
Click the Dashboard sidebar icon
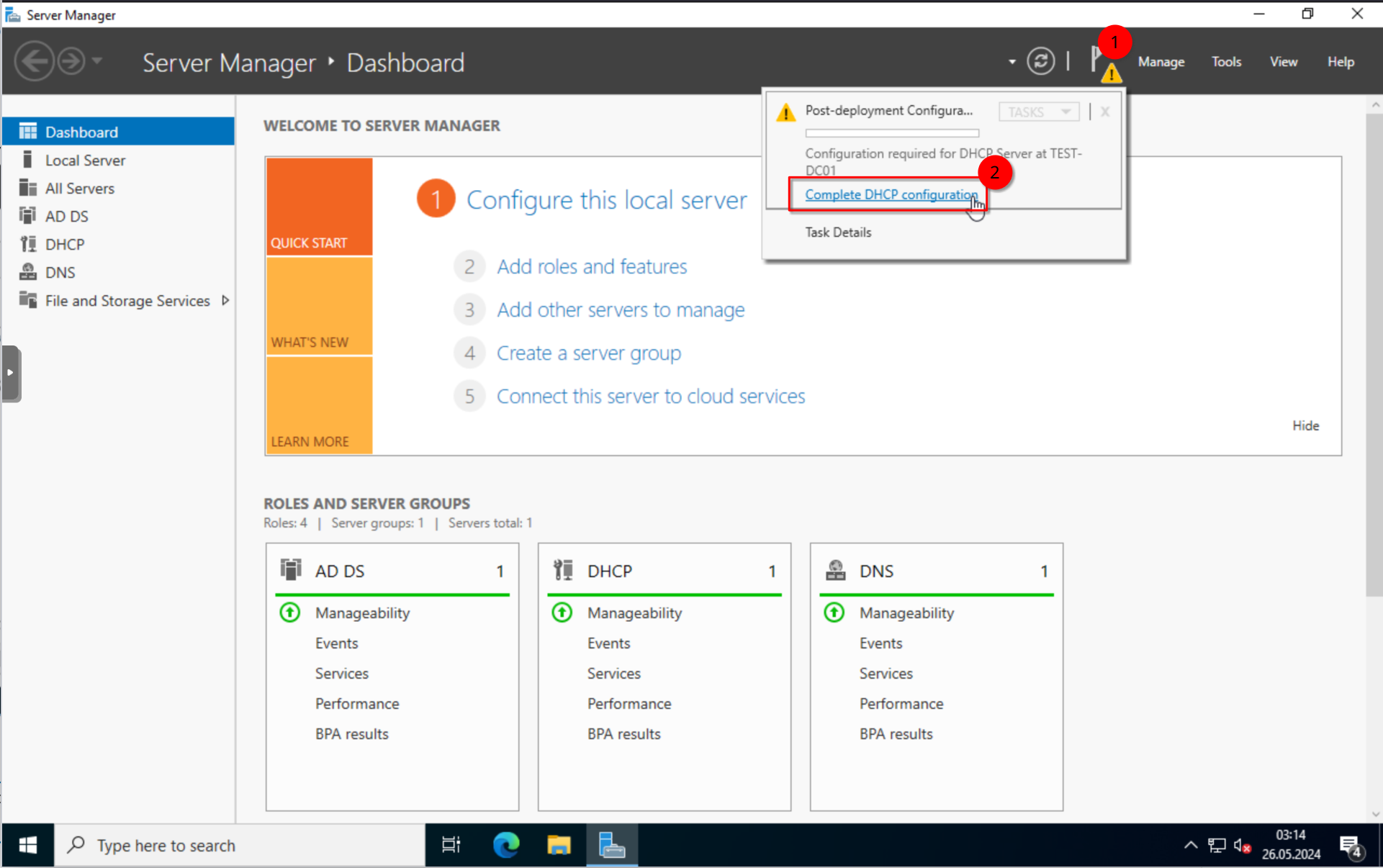tap(28, 131)
